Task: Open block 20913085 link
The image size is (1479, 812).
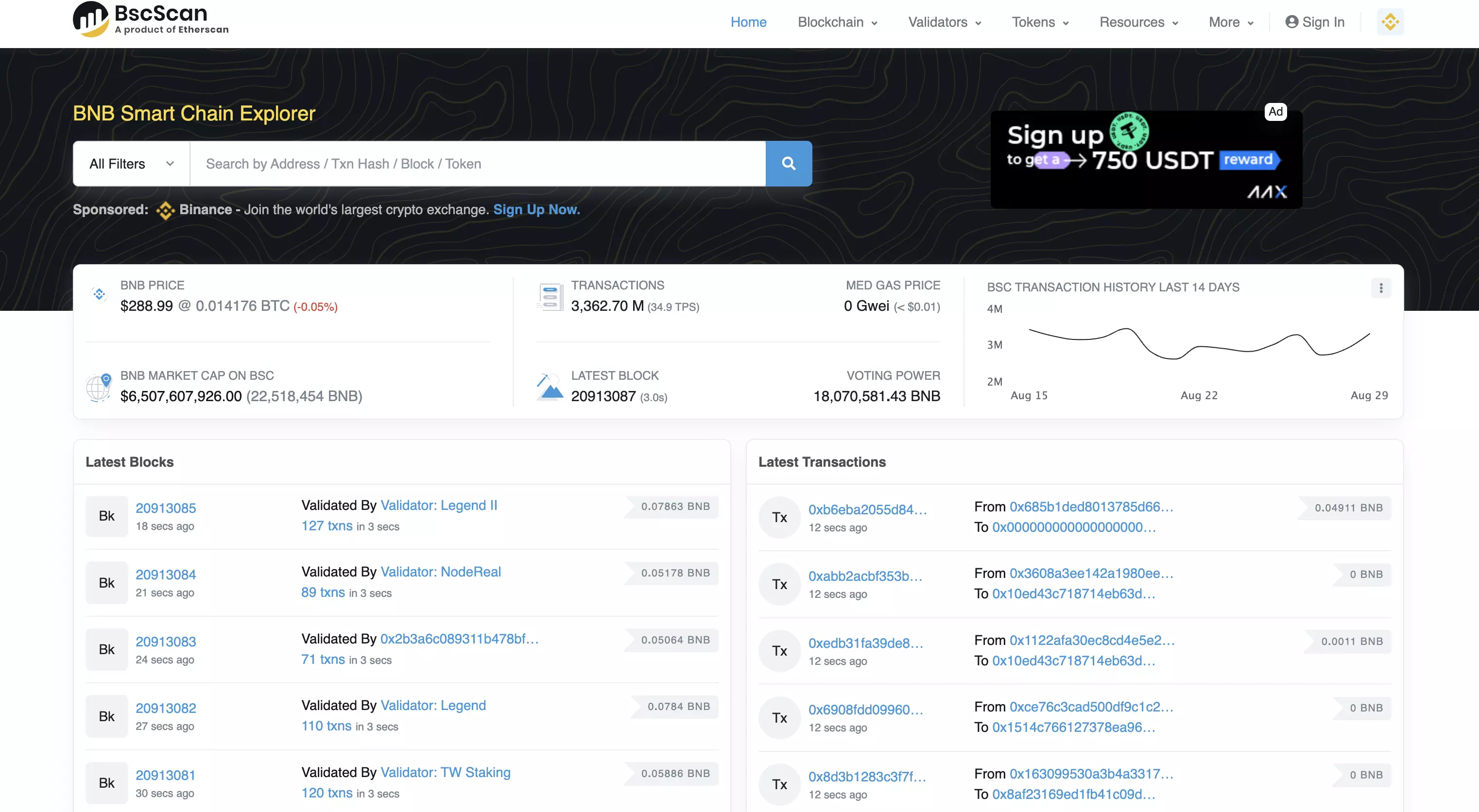Action: click(165, 508)
